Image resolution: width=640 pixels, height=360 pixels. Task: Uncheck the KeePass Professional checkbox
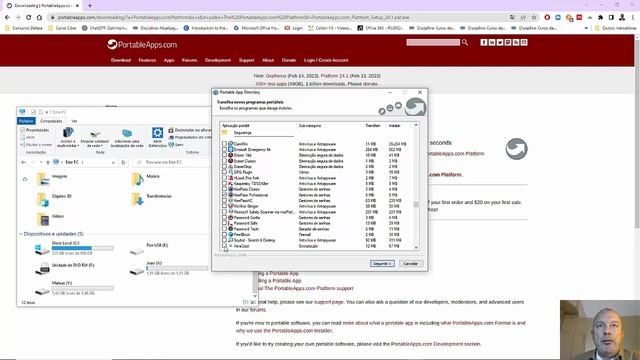(x=224, y=195)
